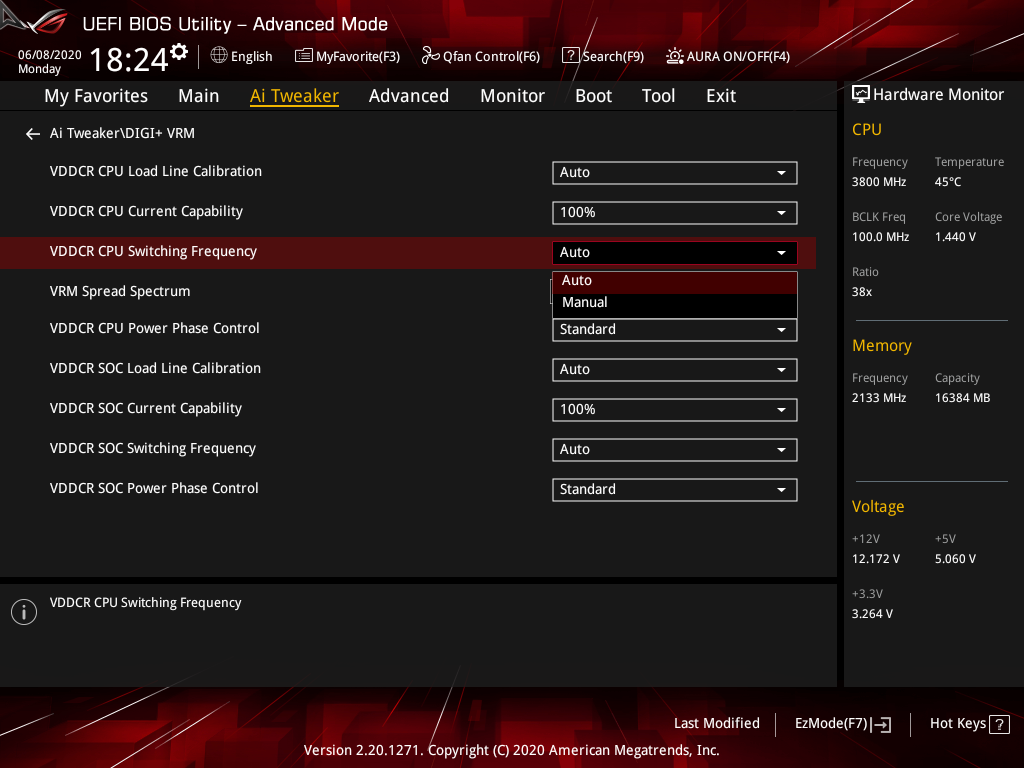Click the info circle icon
This screenshot has width=1024, height=768.
tap(24, 612)
